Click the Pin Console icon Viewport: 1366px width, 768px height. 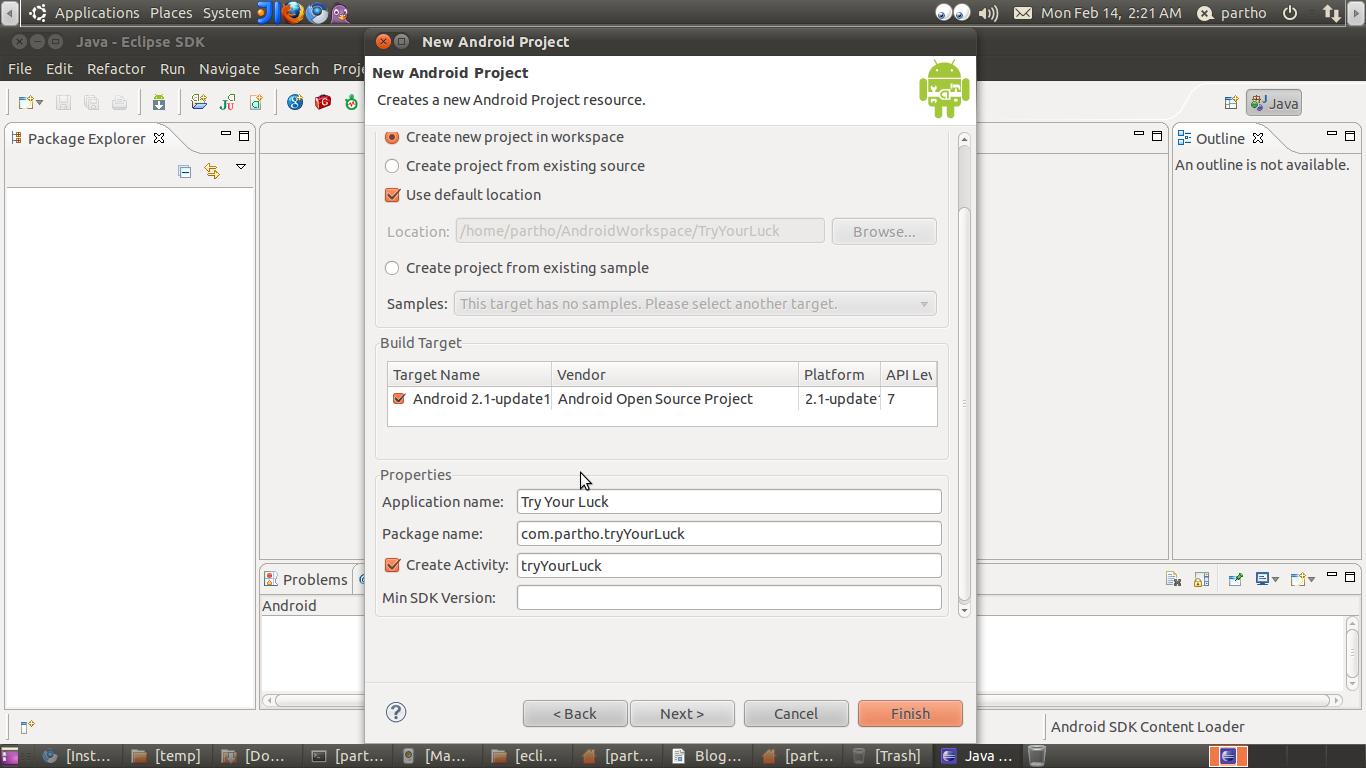tap(1236, 579)
